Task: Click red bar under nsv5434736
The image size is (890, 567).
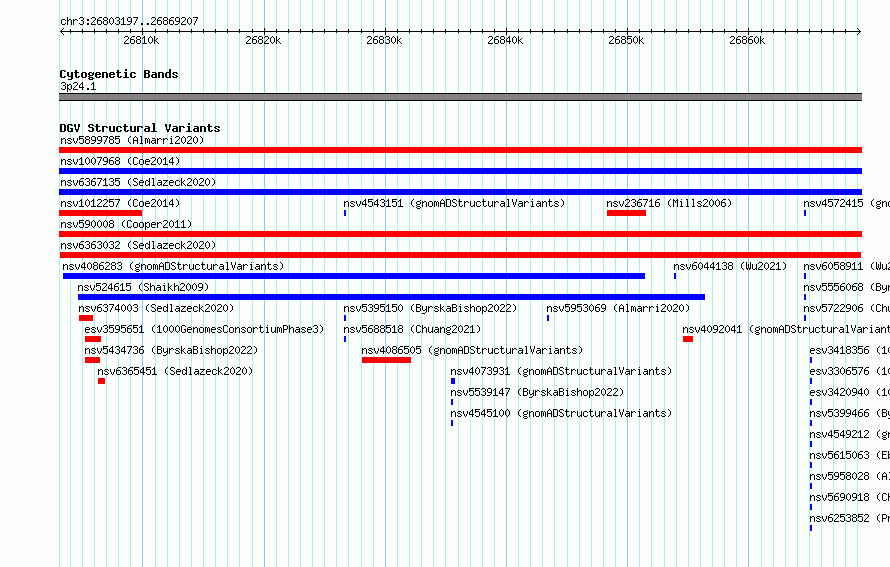Action: (92, 360)
